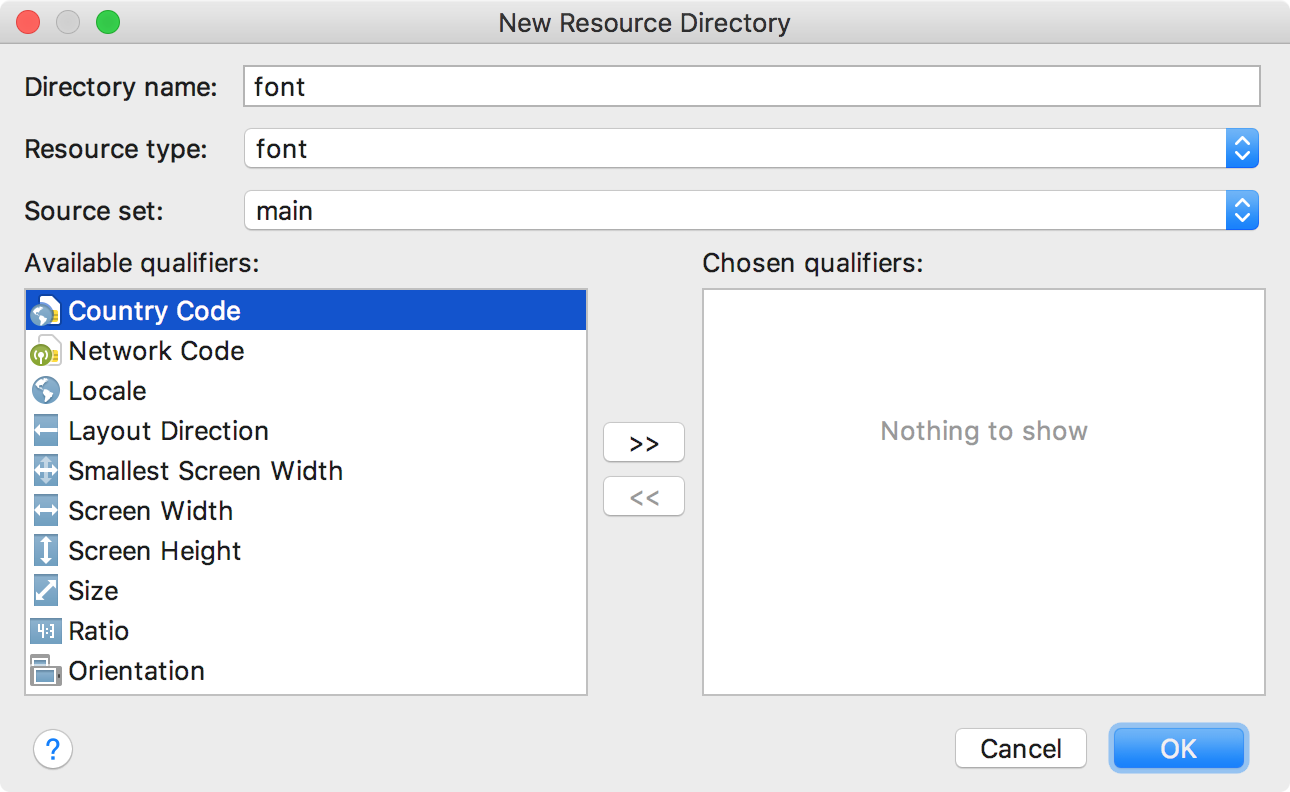Click the Layout Direction arrow icon

point(45,430)
